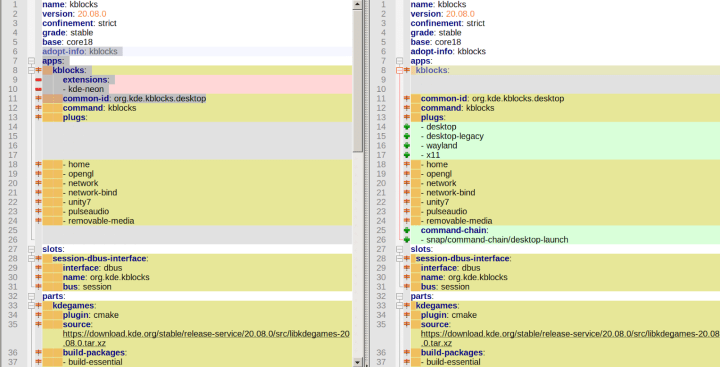Click the green added marker beside desktop
This screenshot has height=367, width=720.
click(x=406, y=127)
